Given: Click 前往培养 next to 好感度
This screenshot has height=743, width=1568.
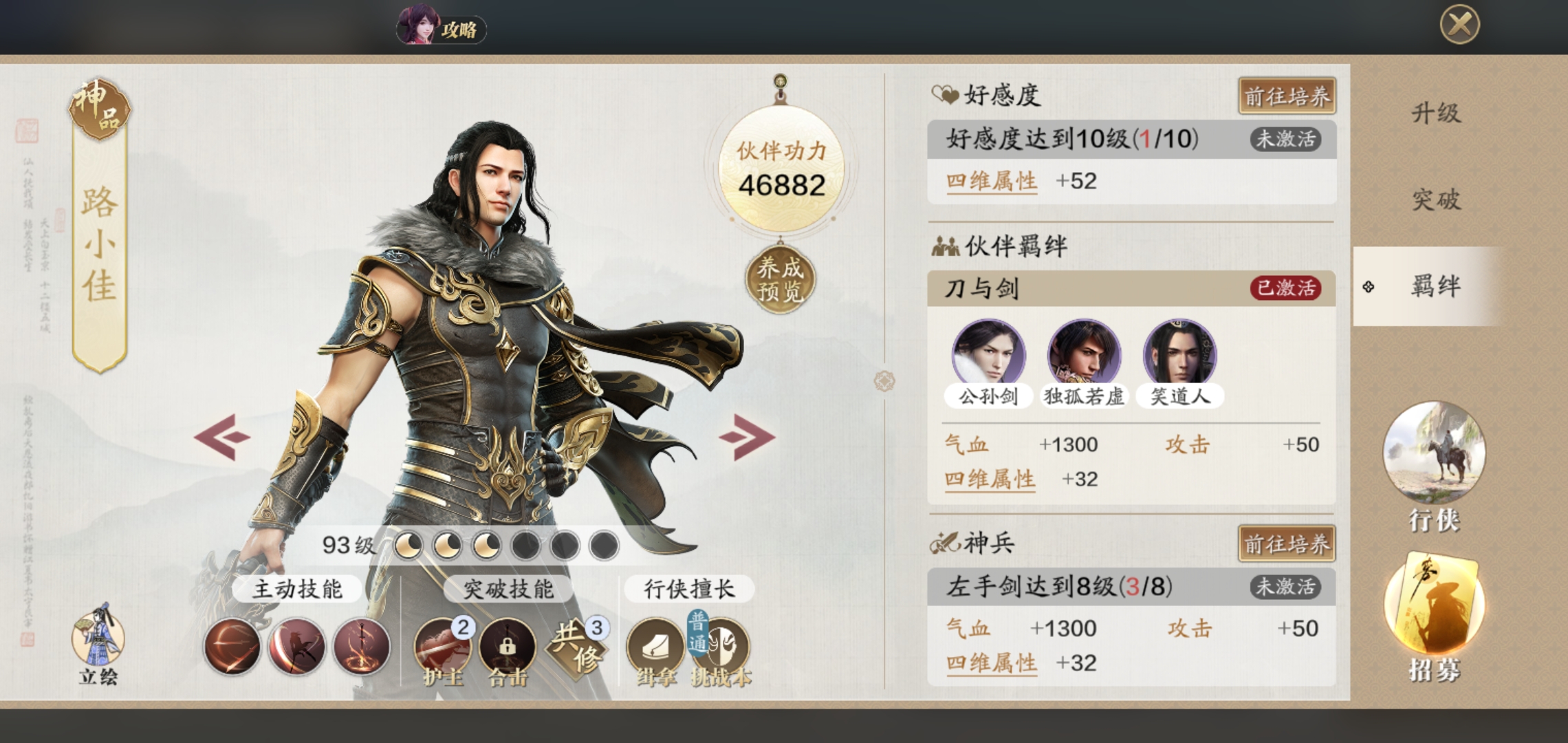Looking at the screenshot, I should point(1287,96).
